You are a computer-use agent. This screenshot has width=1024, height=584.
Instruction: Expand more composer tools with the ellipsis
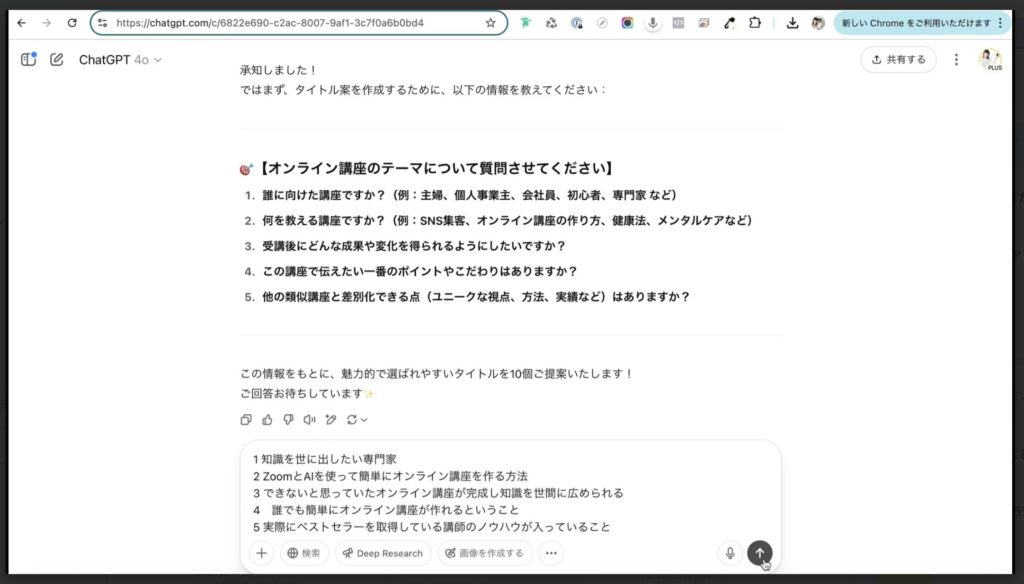[x=550, y=553]
